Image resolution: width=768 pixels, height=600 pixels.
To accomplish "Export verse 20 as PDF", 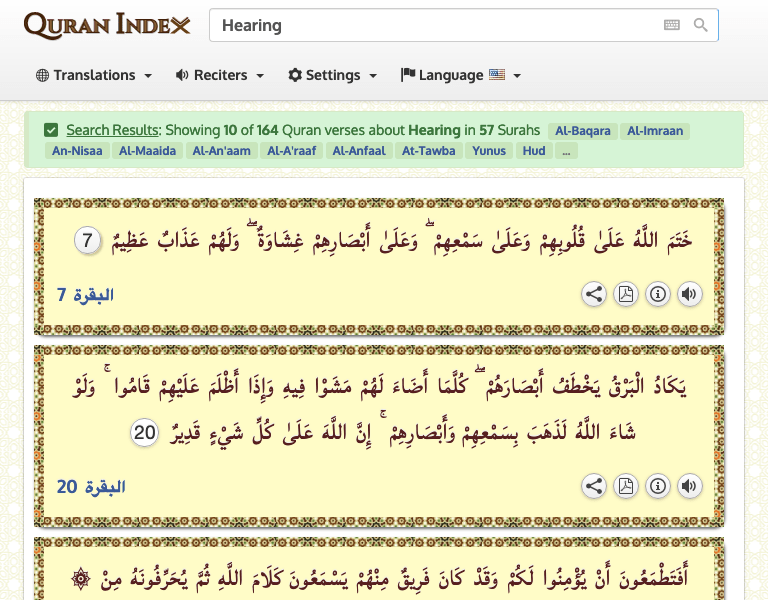I will (625, 486).
